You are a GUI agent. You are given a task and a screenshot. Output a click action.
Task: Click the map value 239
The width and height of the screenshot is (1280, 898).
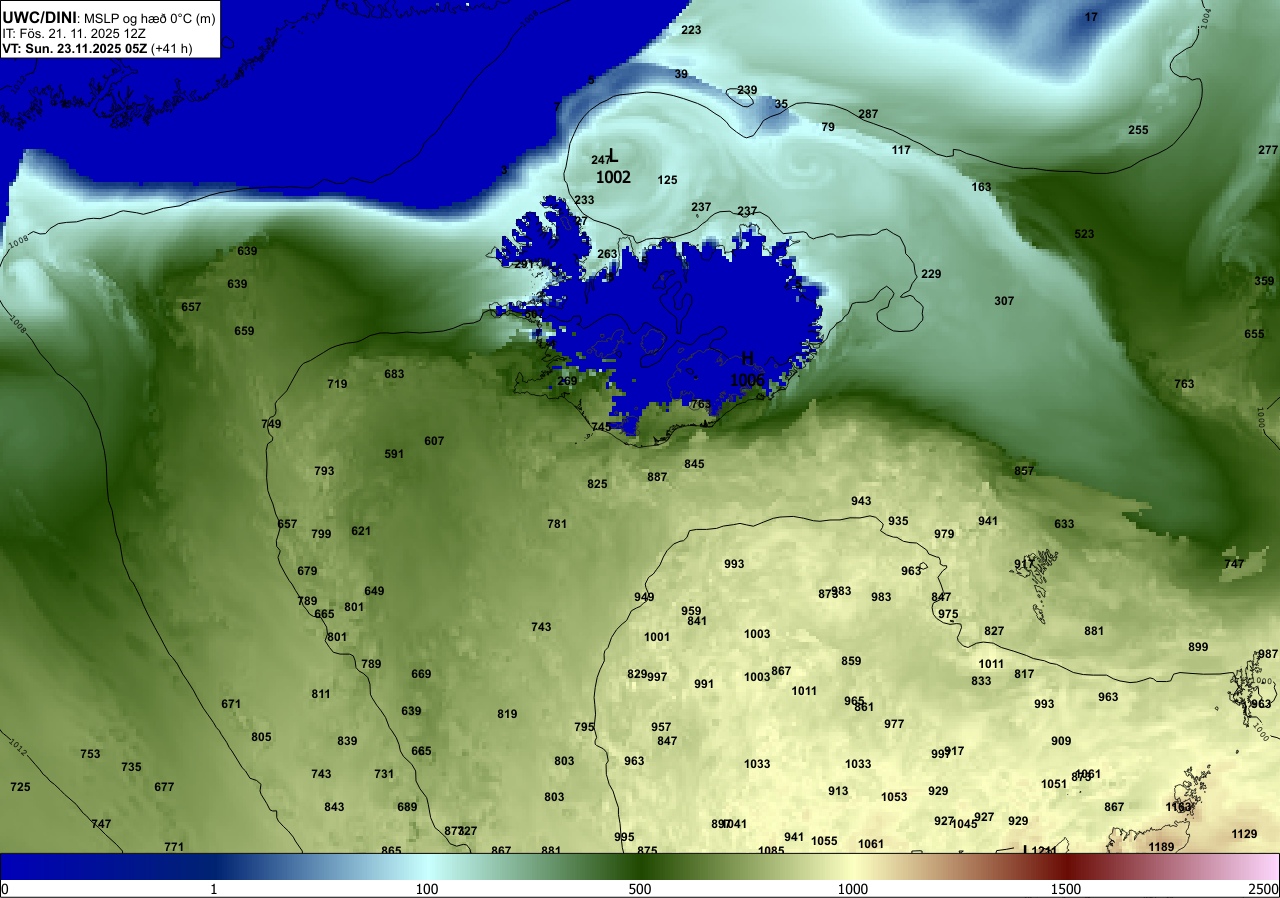tap(747, 90)
